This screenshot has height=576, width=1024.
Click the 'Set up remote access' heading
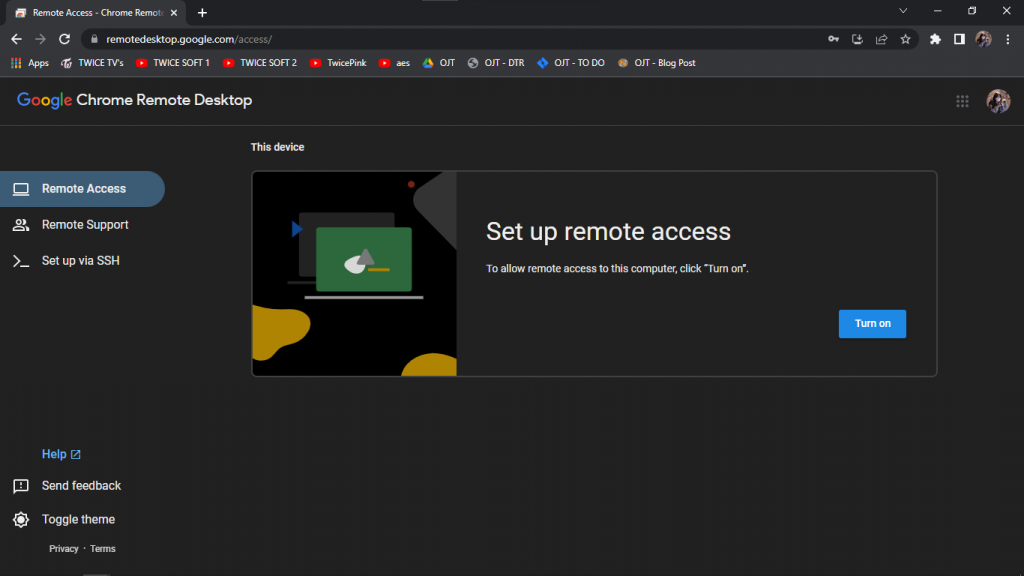608,232
